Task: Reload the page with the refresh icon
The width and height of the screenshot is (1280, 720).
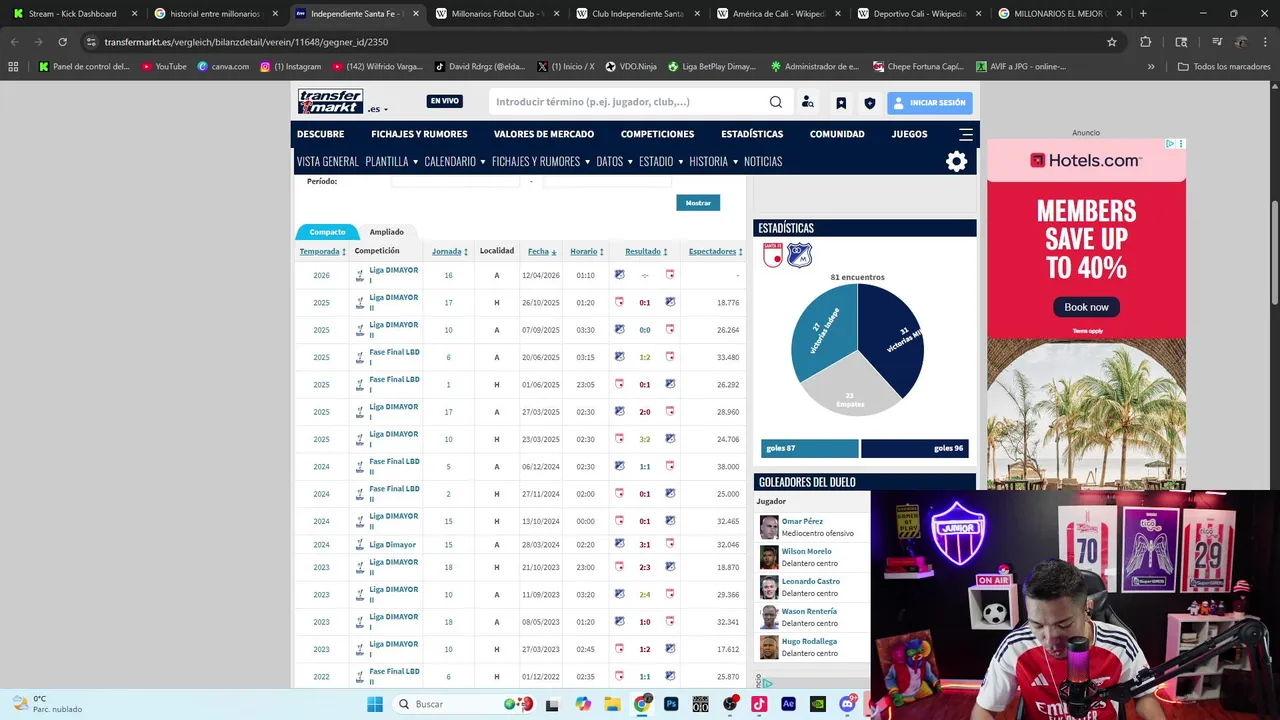Action: click(62, 42)
